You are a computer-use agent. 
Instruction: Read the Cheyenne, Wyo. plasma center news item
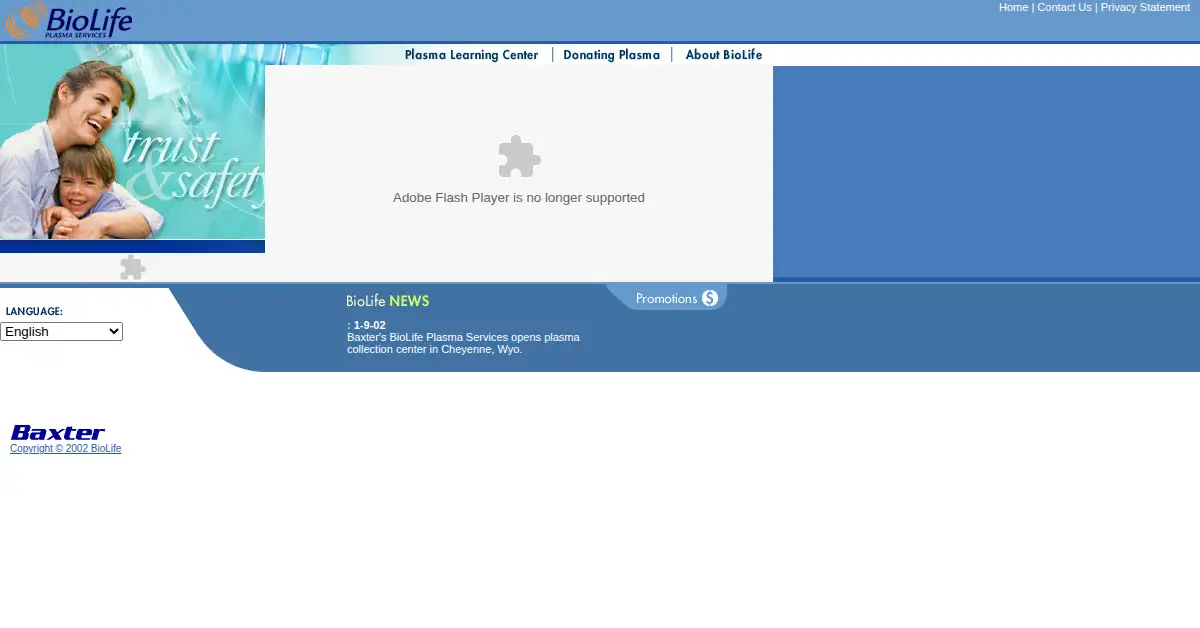tap(463, 343)
